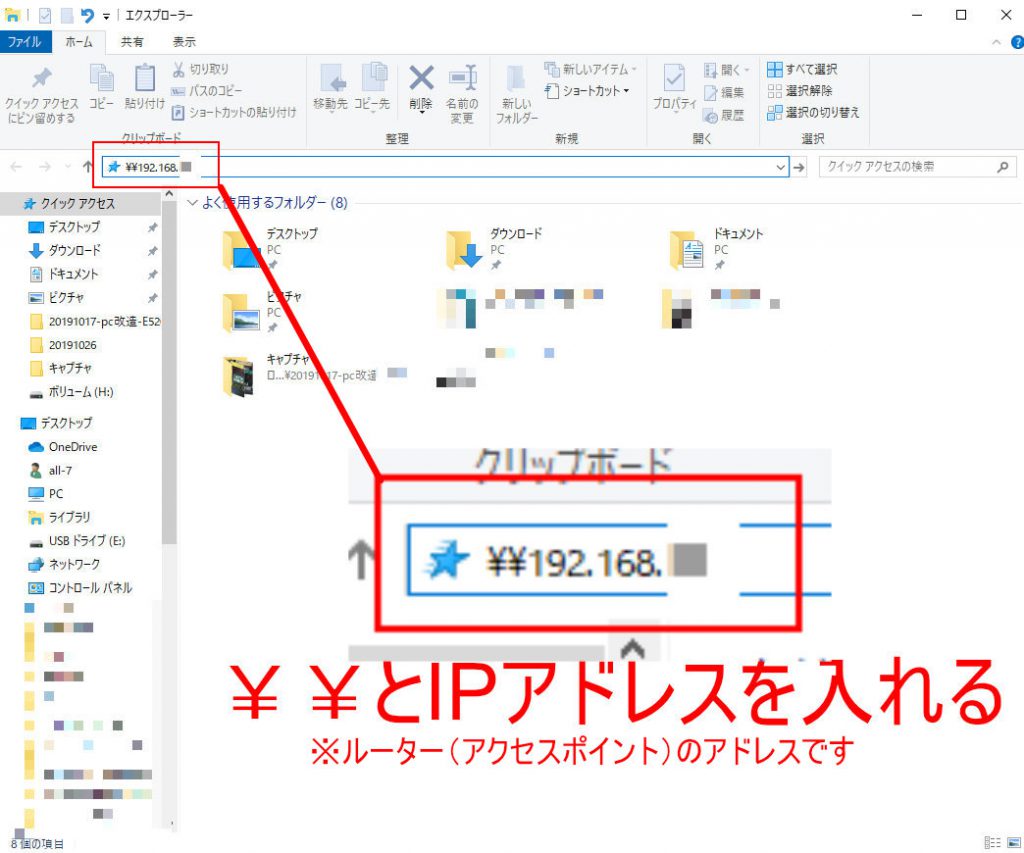Image resolution: width=1024 pixels, height=853 pixels.
Task: Collapse the frequently used folders group
Action: (193, 203)
